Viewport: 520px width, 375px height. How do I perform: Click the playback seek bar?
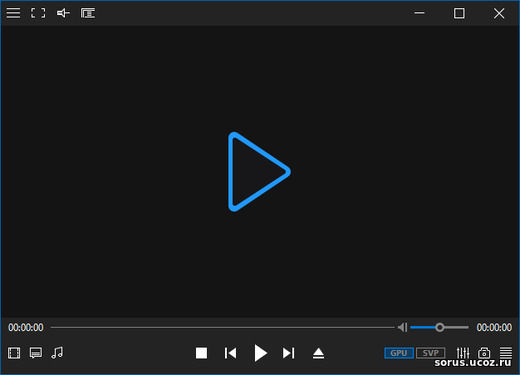tap(222, 327)
